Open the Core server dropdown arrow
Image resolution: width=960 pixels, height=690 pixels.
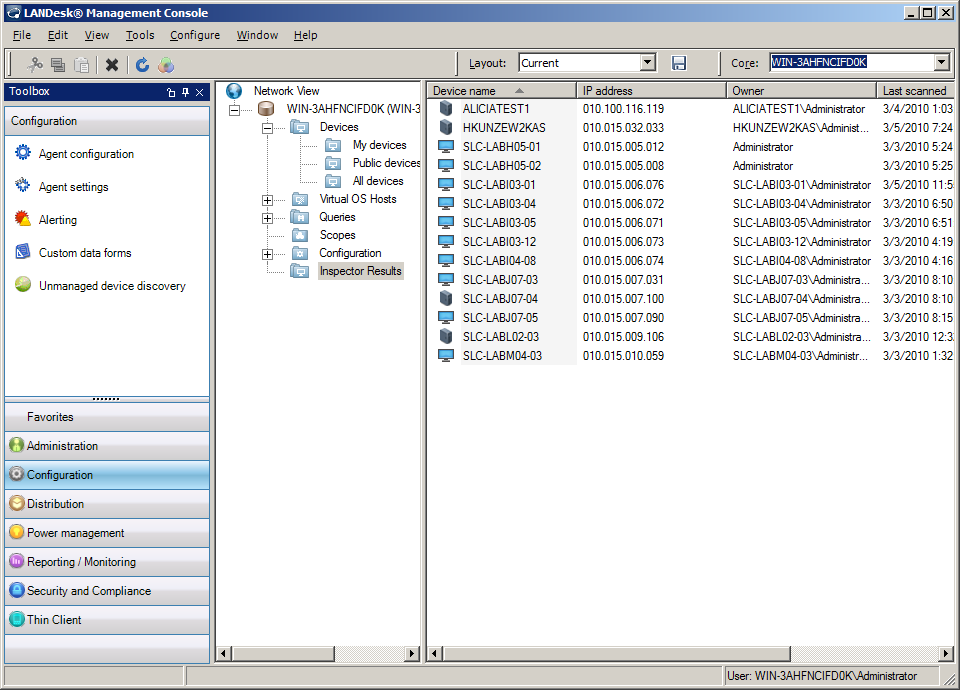[x=942, y=62]
